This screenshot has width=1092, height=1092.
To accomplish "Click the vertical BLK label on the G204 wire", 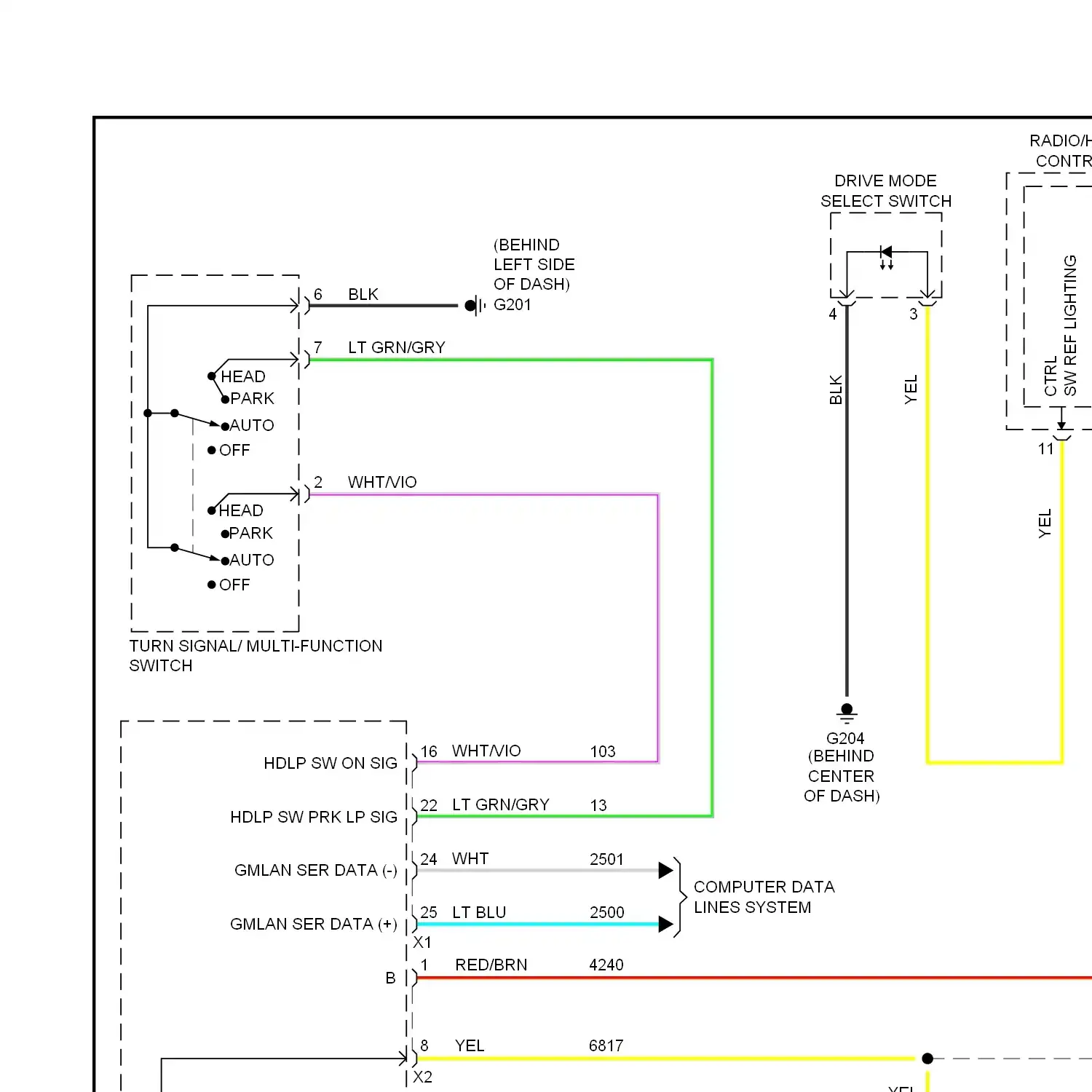I will pyautogui.click(x=836, y=390).
